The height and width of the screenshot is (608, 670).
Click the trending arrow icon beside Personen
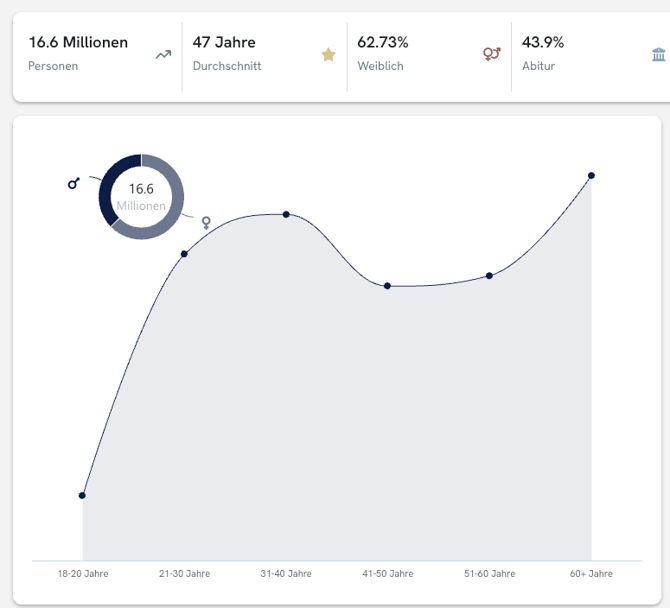(163, 55)
